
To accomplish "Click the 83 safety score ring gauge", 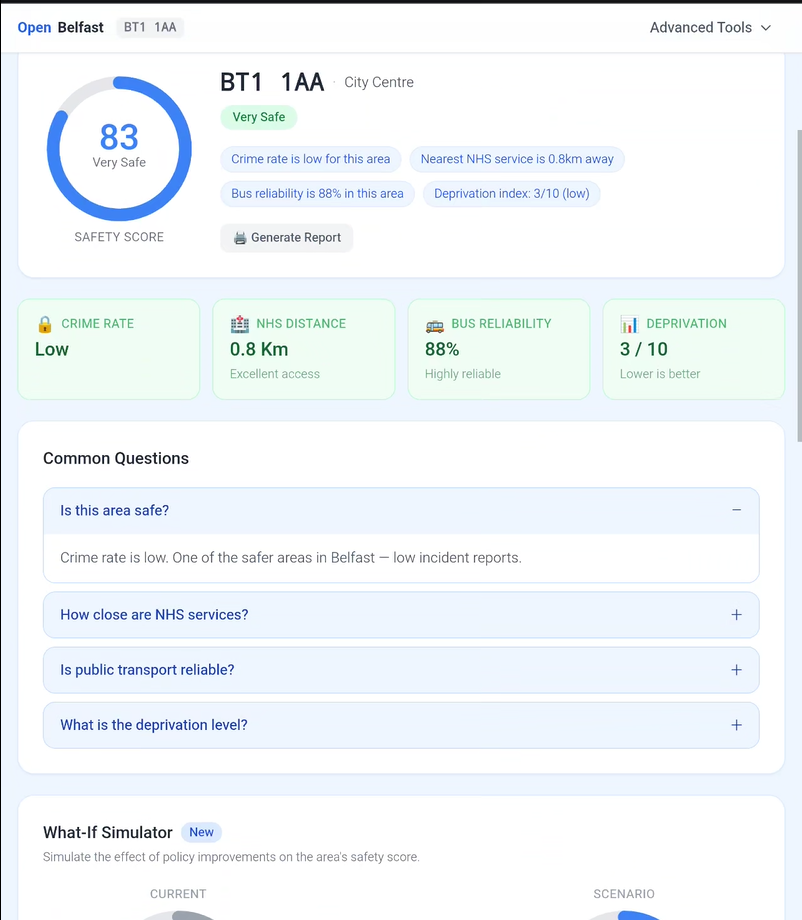I will point(119,148).
